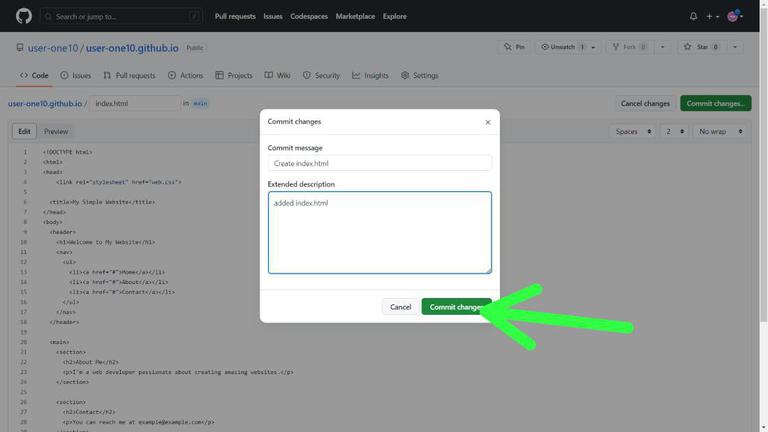Viewport: 768px width, 432px height.
Task: Click the Extended description text area
Action: (380, 232)
